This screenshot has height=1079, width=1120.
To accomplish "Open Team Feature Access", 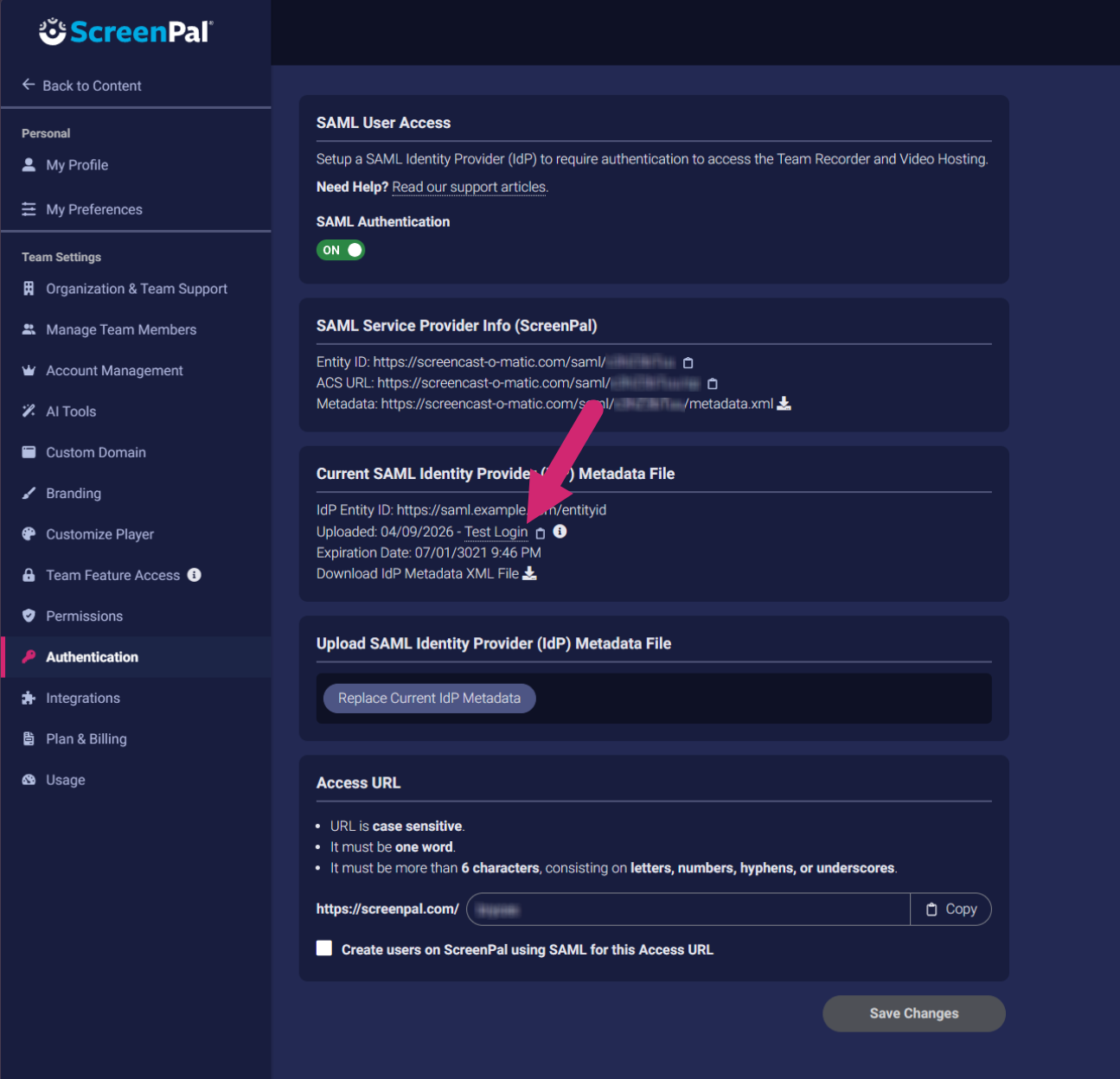I will pyautogui.click(x=112, y=575).
